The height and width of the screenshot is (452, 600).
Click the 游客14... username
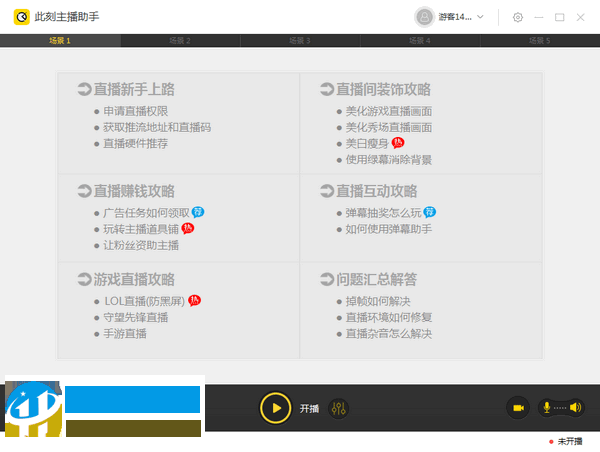[455, 17]
